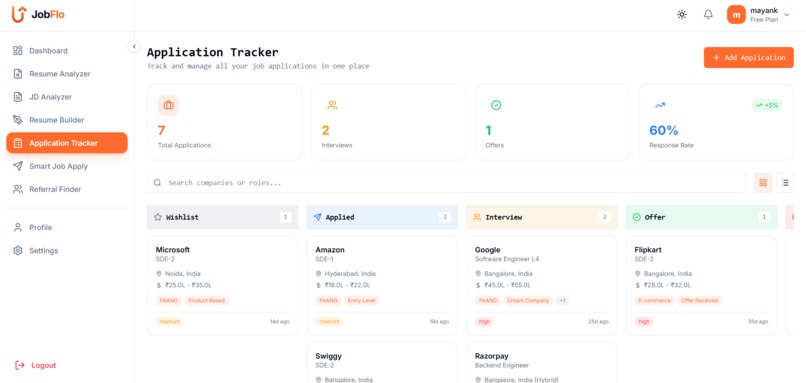Open JD Analyzer in the sidebar
The image size is (806, 383).
click(67, 97)
